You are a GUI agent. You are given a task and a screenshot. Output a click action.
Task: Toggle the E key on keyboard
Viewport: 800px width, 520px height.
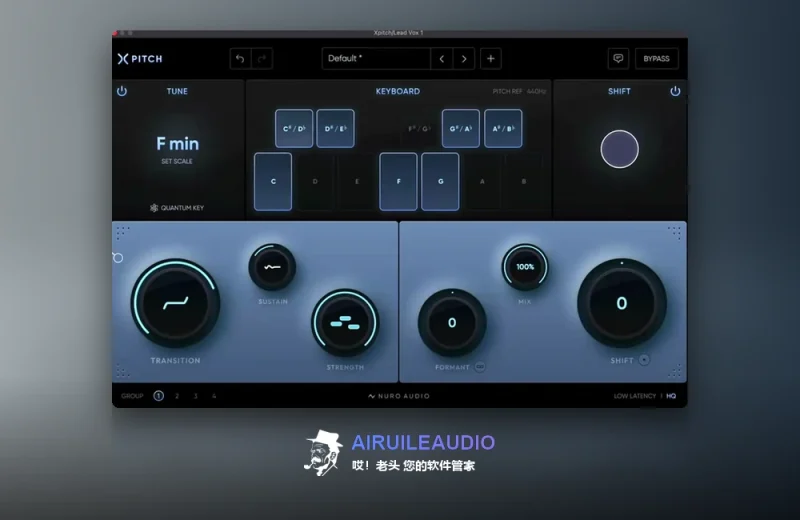coord(357,182)
